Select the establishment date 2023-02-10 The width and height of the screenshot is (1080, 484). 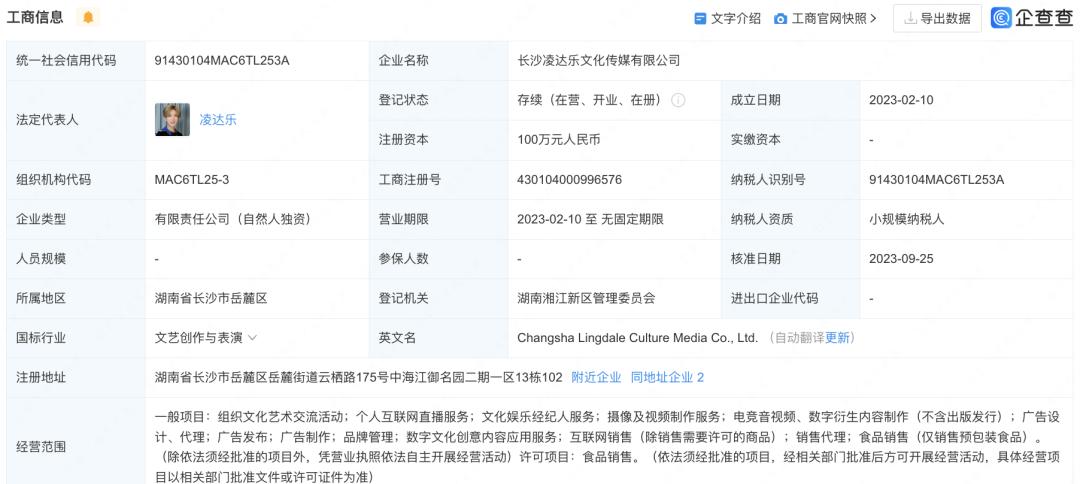coord(901,101)
